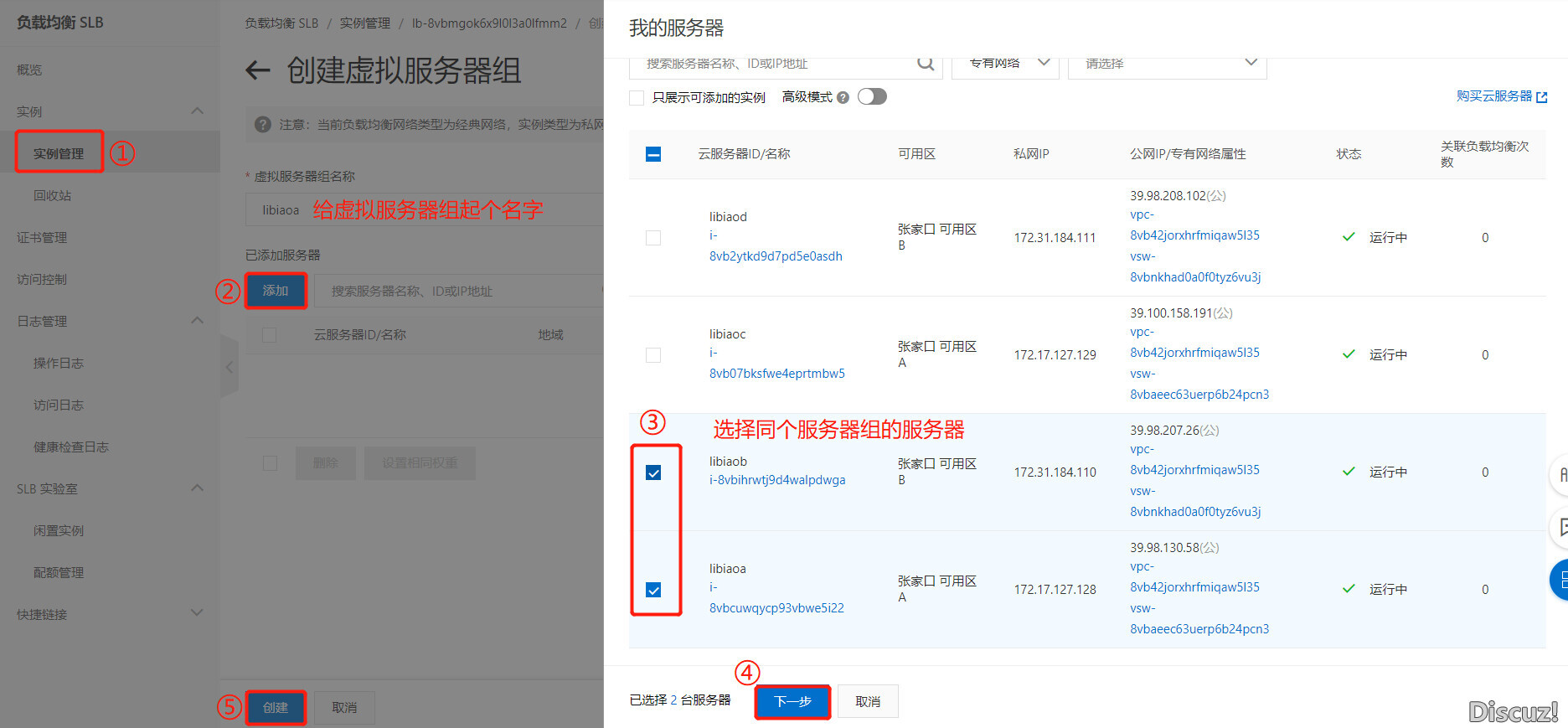The height and width of the screenshot is (728, 1568).
Task: Select the libiaod server checkbox
Action: click(653, 238)
